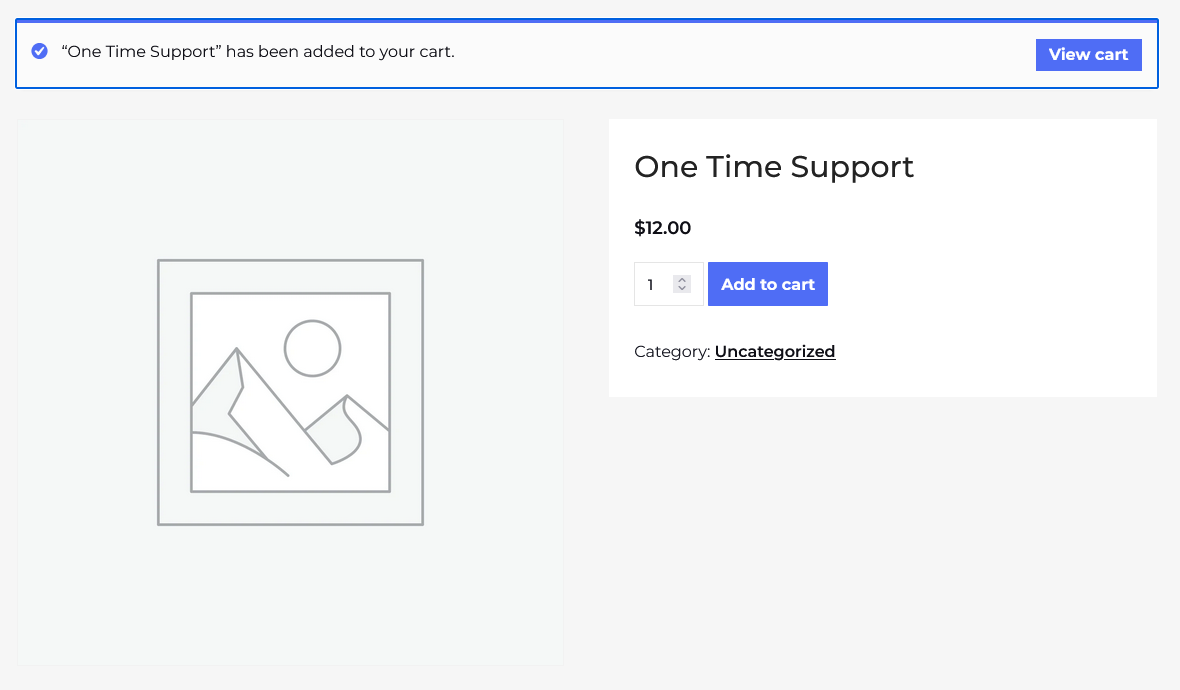Click the dollar sign of the price
The image size is (1180, 690).
coord(640,228)
